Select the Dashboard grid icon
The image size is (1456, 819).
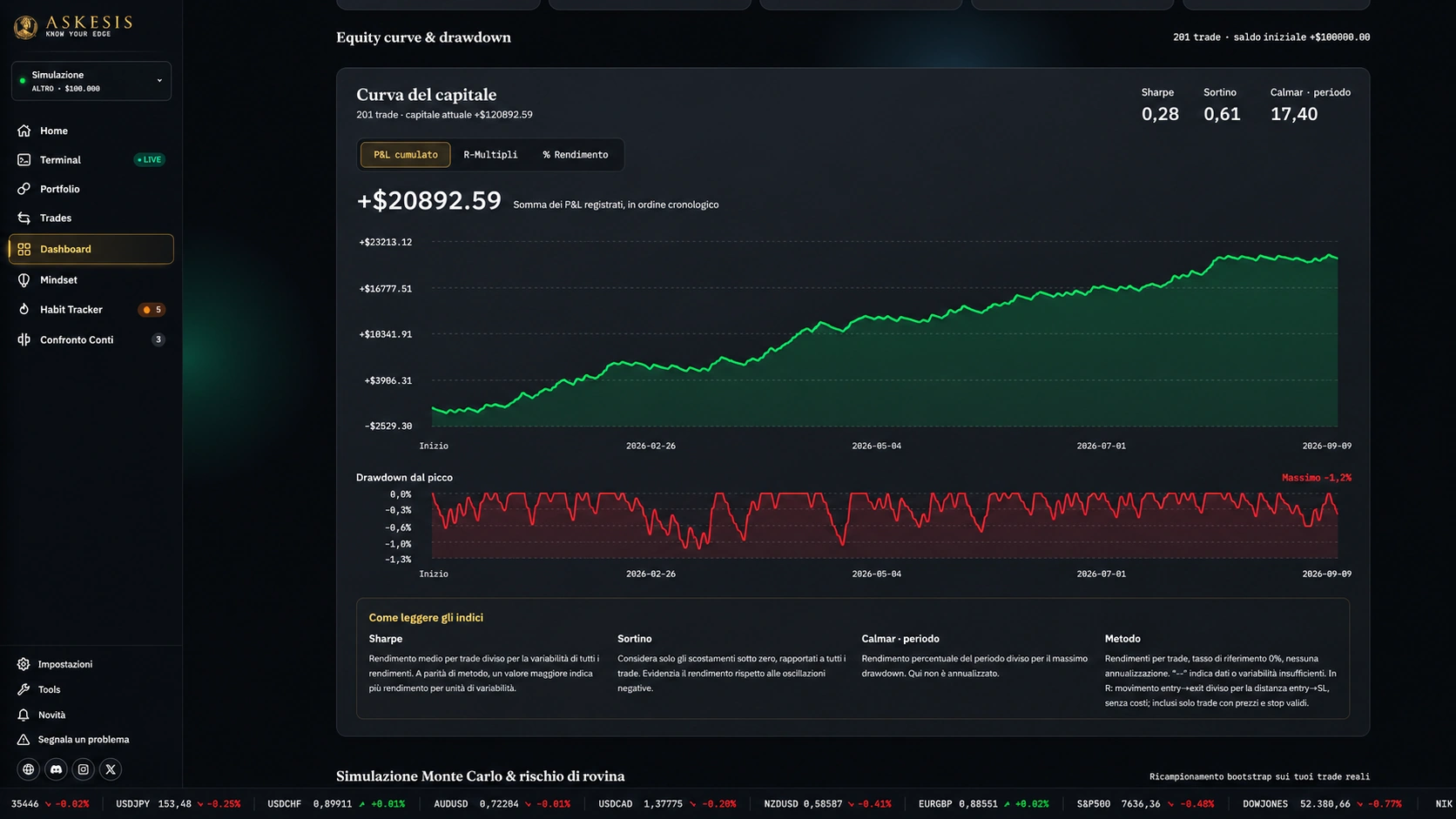pyautogui.click(x=24, y=249)
